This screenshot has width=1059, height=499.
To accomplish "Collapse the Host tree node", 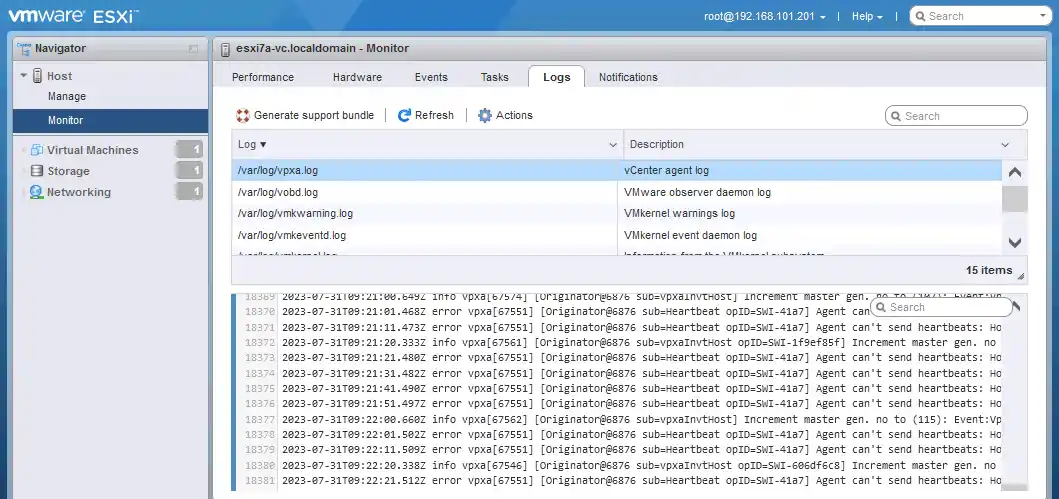I will click(x=23, y=76).
